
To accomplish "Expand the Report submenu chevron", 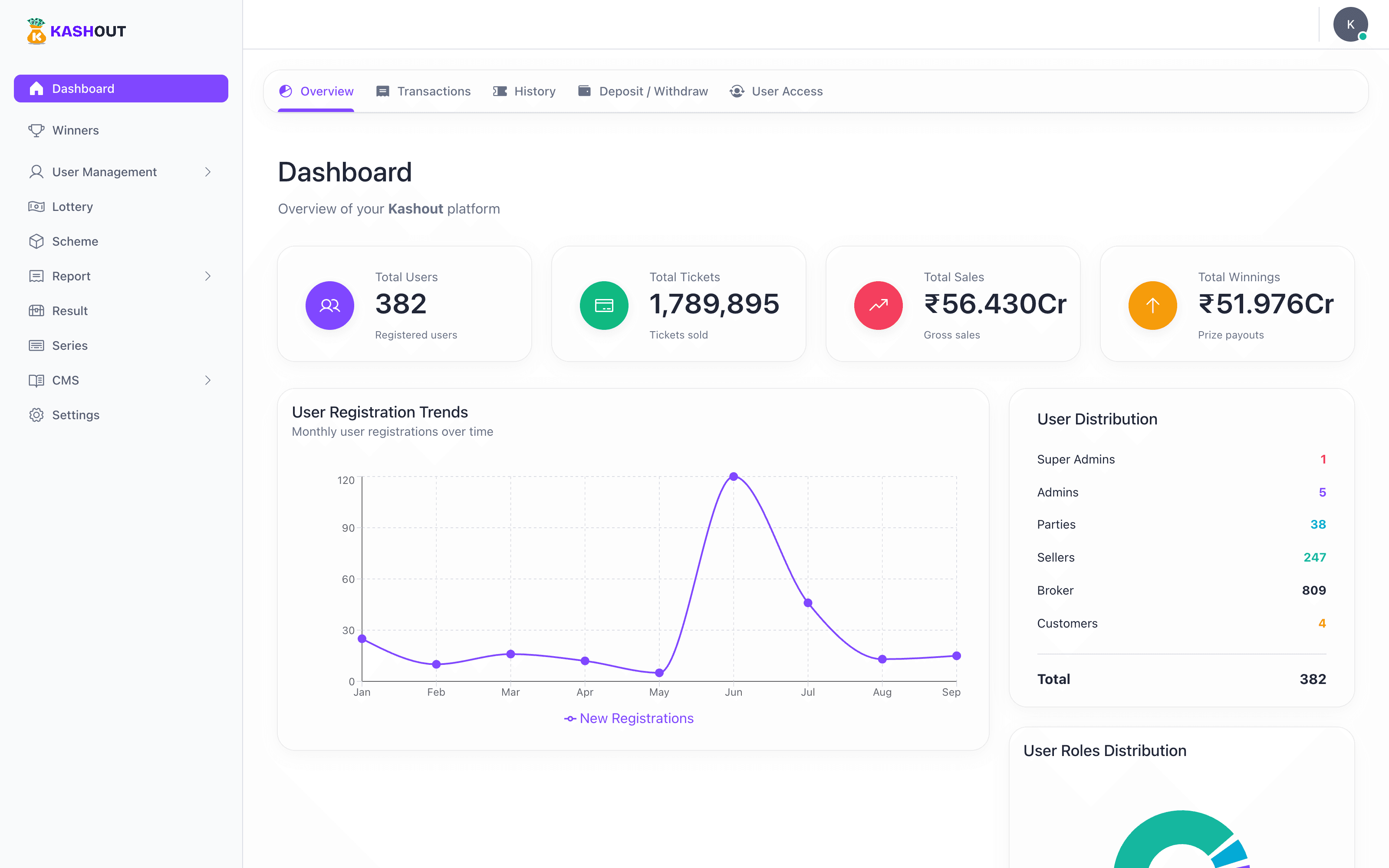I will (x=208, y=276).
